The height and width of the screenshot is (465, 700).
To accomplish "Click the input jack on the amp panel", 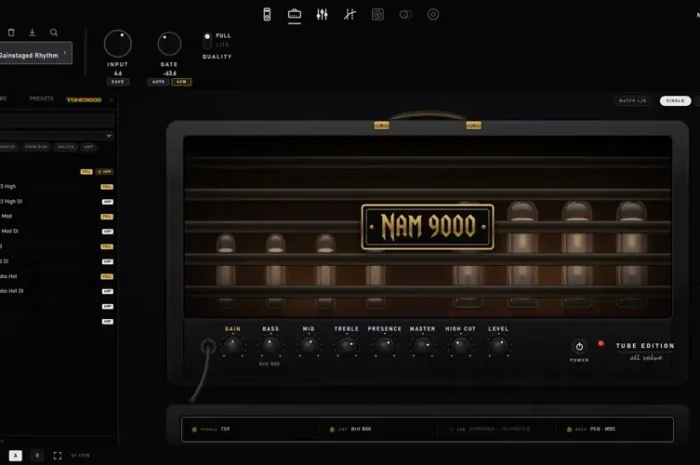I will [208, 346].
